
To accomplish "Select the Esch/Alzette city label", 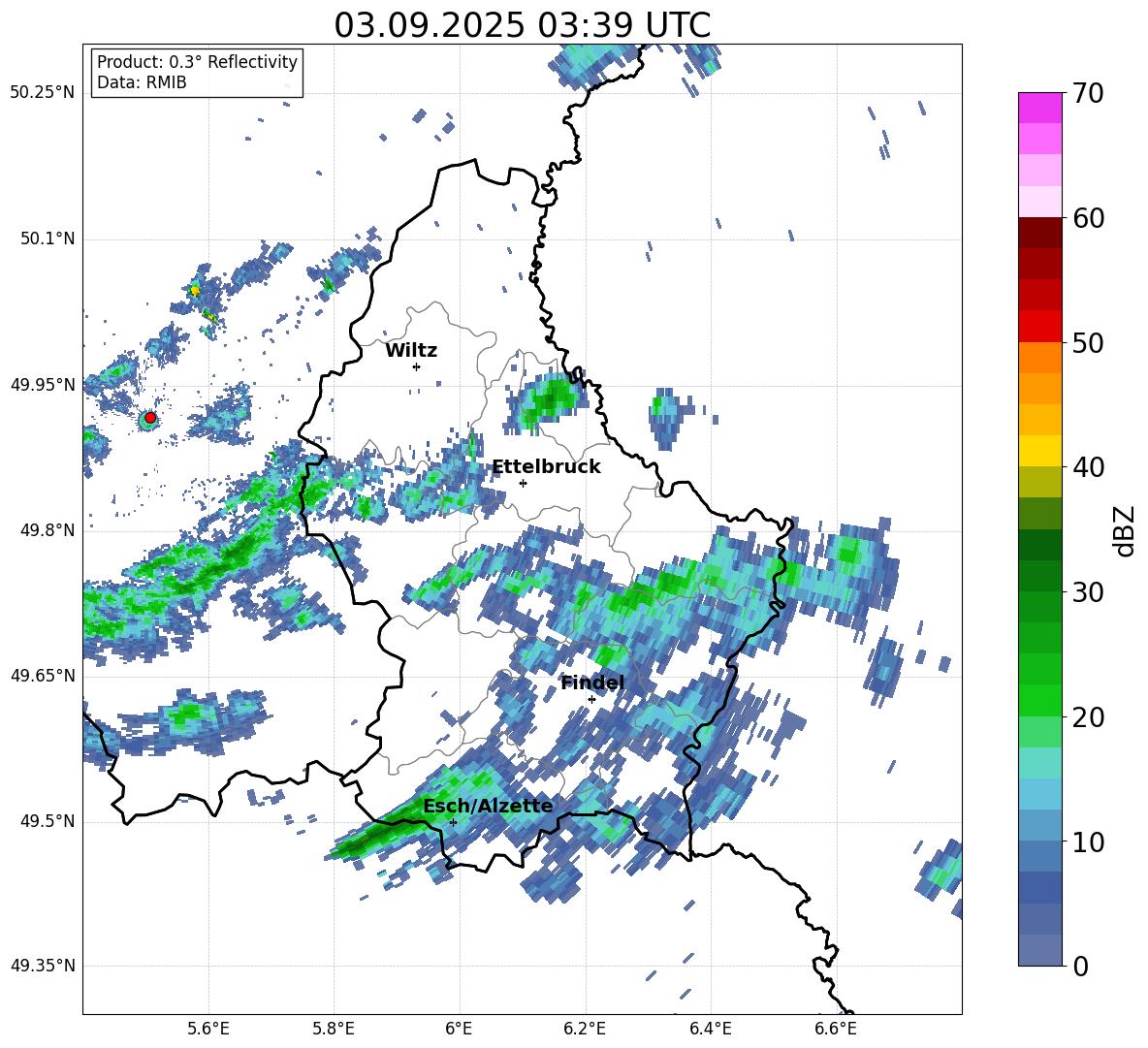I will coord(488,806).
